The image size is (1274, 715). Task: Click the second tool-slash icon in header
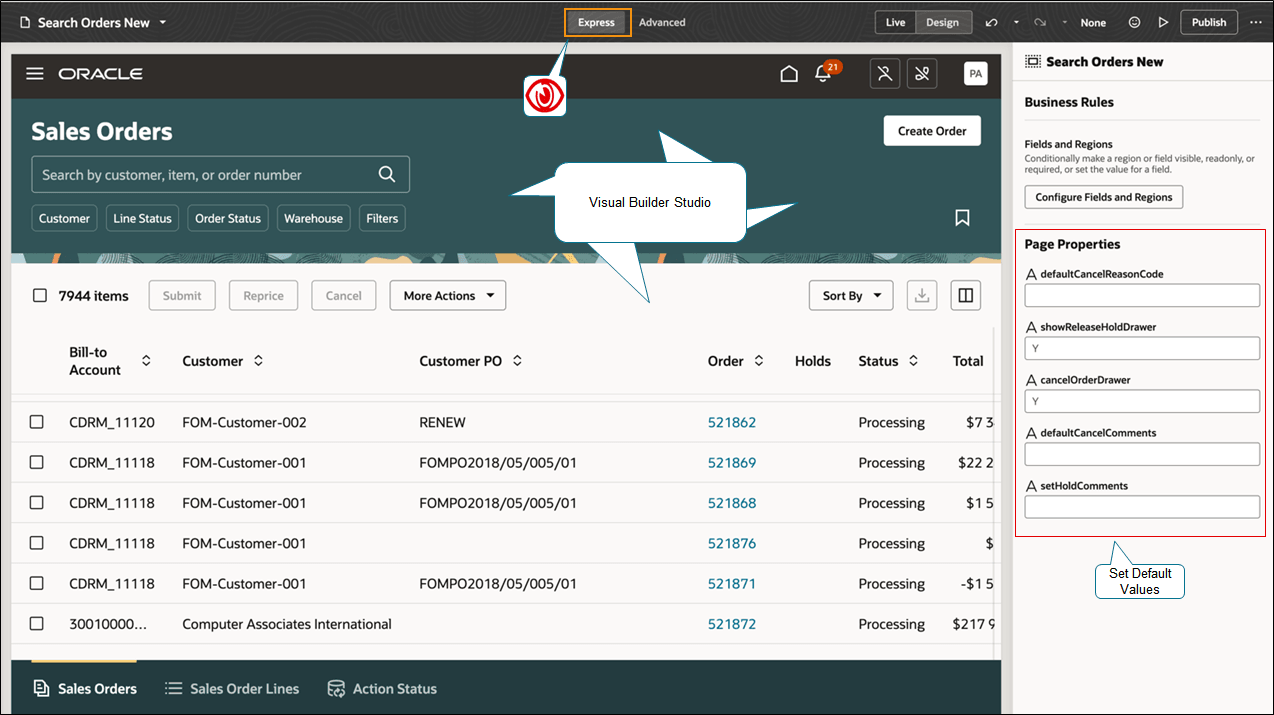(922, 74)
